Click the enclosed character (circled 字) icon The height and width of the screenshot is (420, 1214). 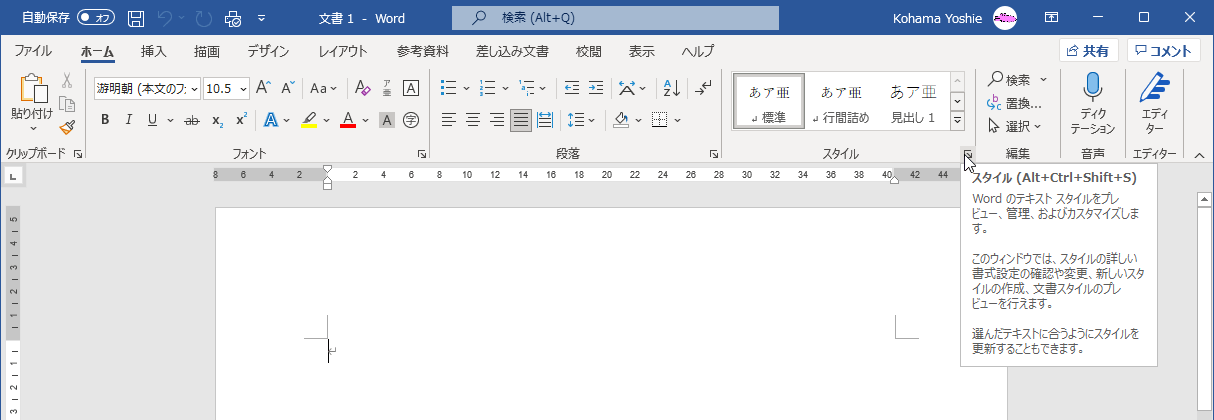coord(410,121)
